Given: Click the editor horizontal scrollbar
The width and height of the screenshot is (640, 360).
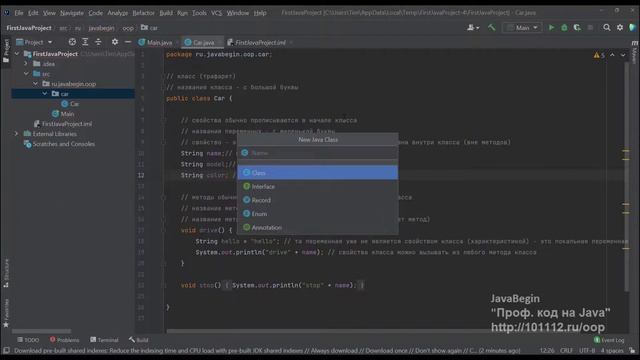Looking at the screenshot, I should 329,331.
